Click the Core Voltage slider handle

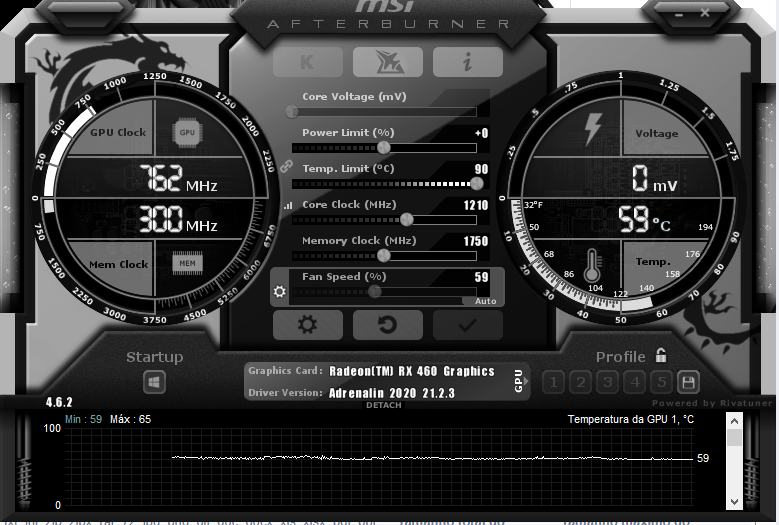point(292,112)
